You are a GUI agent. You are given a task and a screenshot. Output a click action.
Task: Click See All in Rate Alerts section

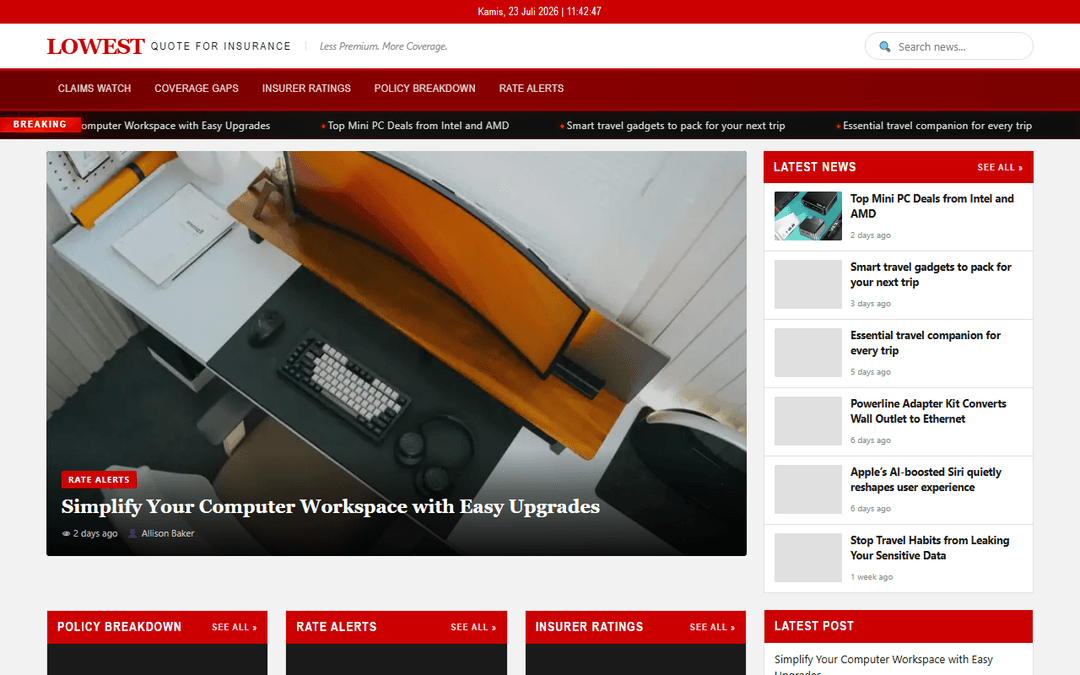473,627
